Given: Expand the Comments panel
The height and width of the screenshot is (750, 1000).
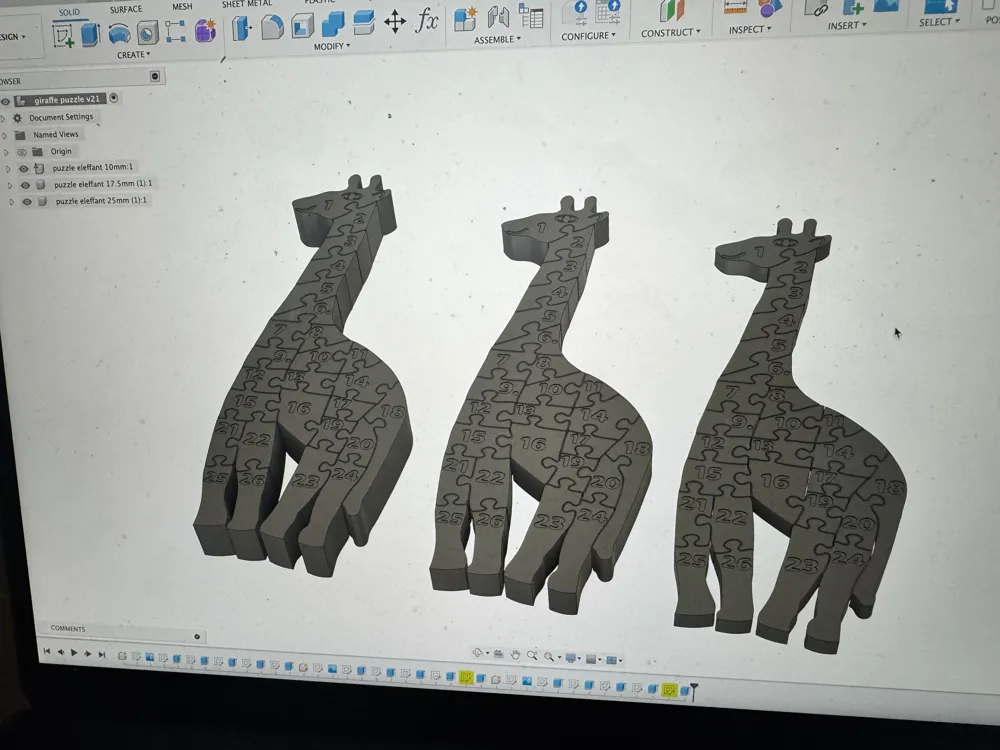Looking at the screenshot, I should pyautogui.click(x=197, y=636).
